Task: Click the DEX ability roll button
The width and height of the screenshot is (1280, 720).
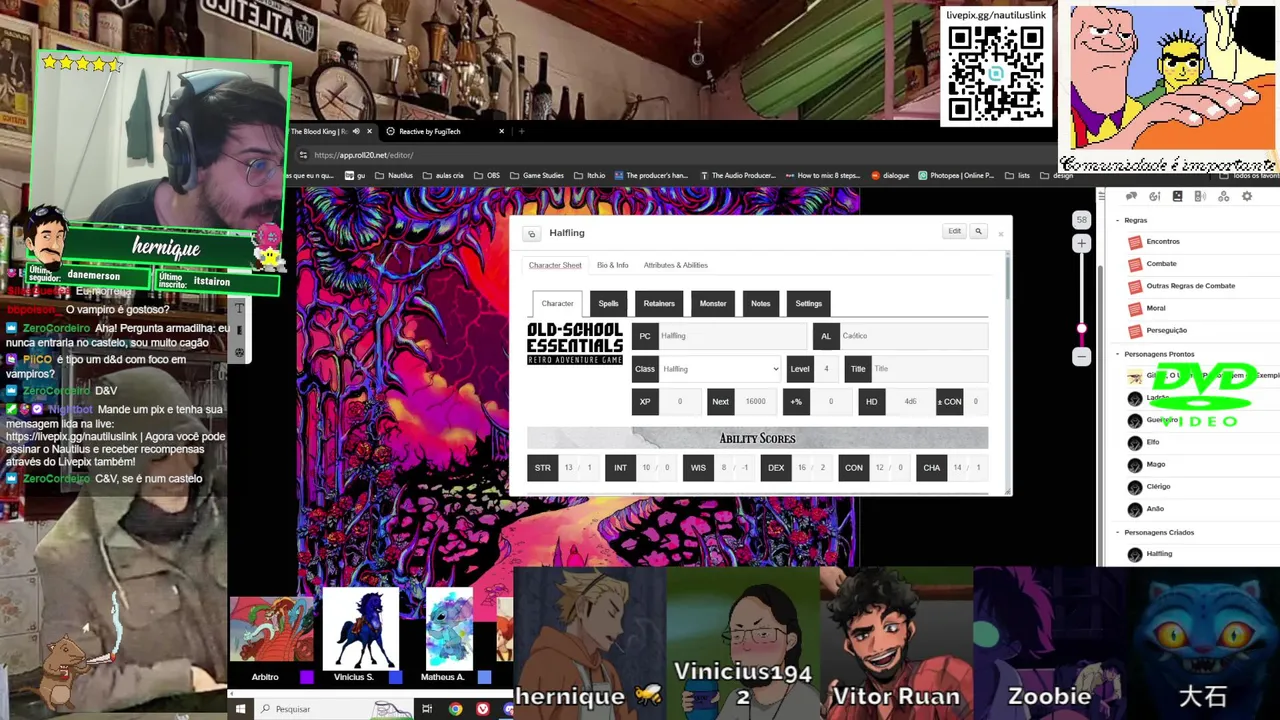Action: 776,467
